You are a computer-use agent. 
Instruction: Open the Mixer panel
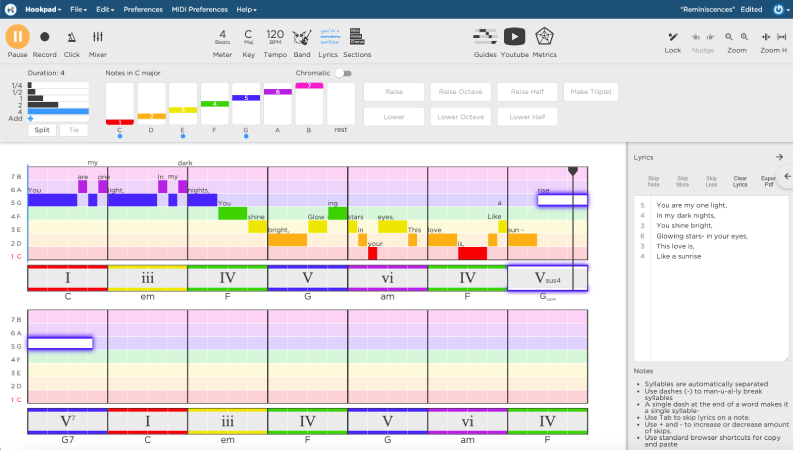point(98,37)
